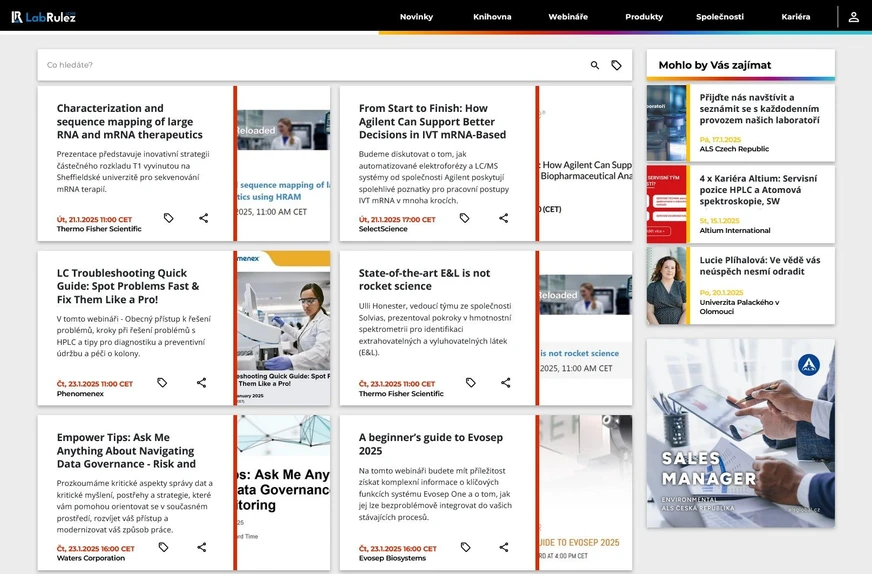
Task: Click Phenomenex organizer label
Action: pyautogui.click(x=80, y=393)
